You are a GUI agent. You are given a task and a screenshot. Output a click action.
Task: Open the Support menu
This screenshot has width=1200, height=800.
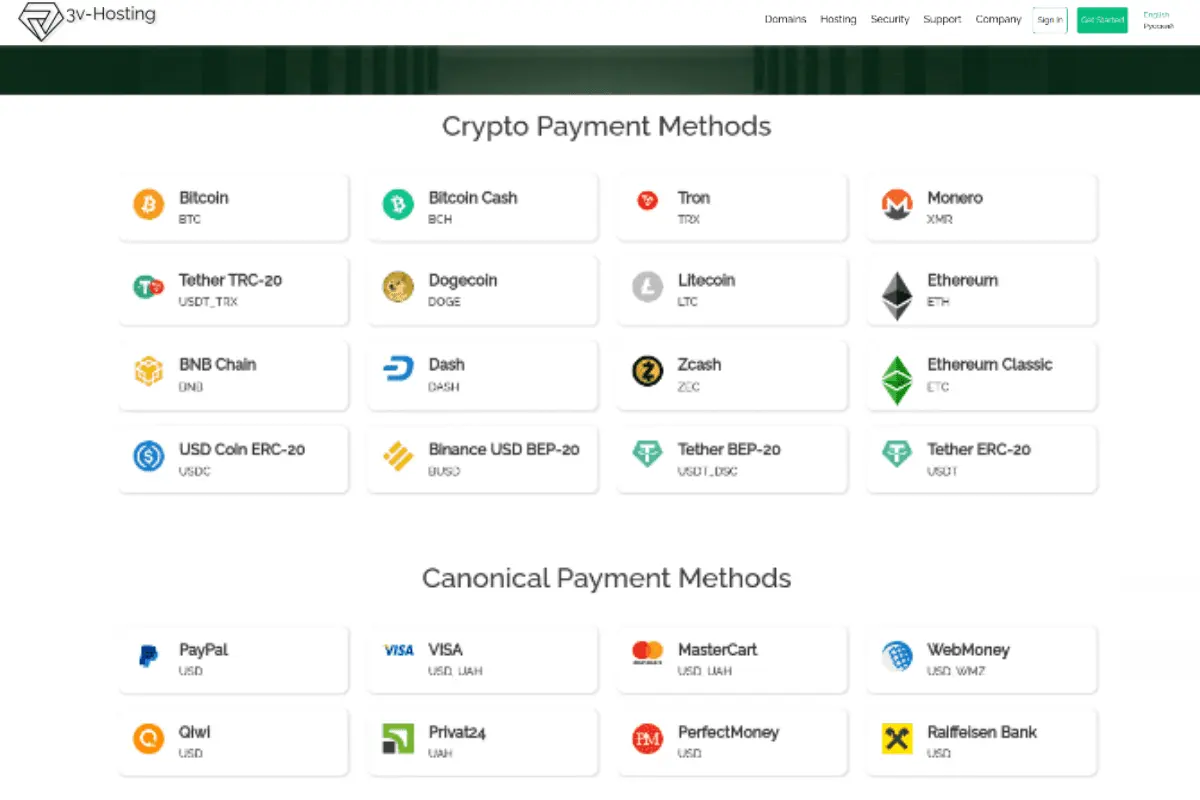click(x=942, y=19)
